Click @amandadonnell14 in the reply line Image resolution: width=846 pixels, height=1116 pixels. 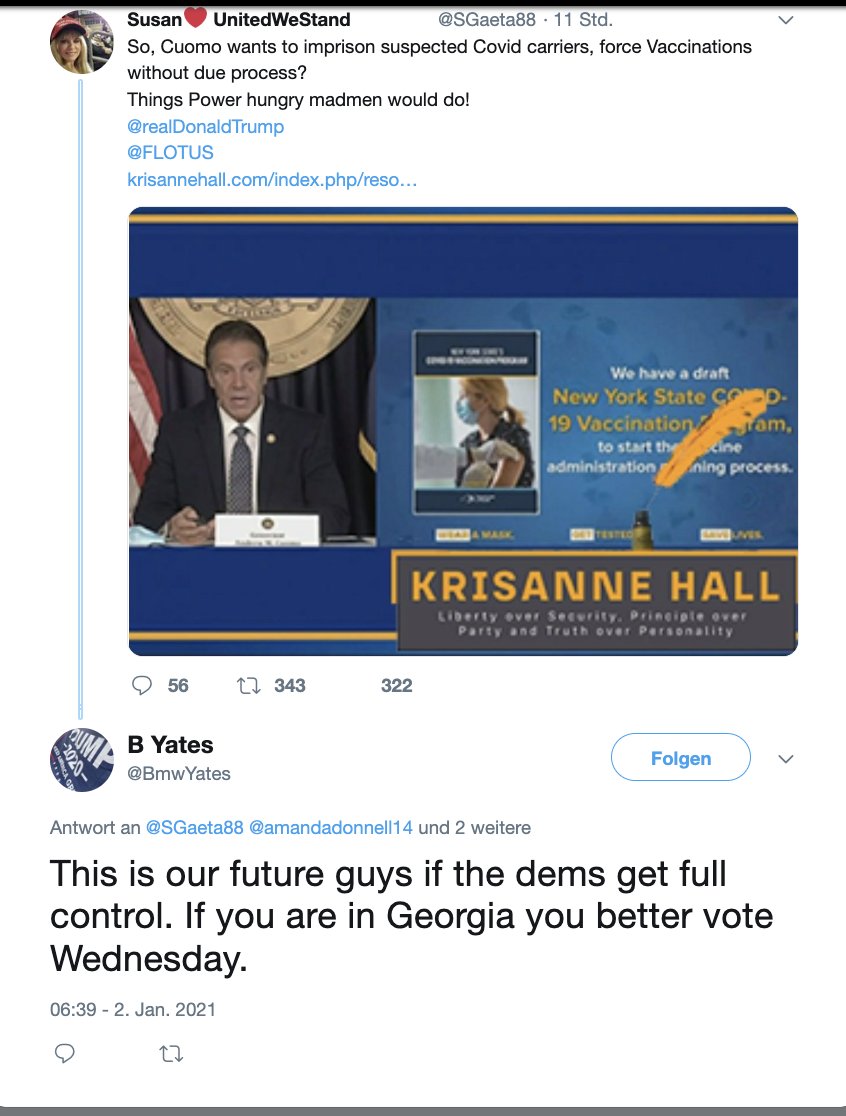click(330, 828)
